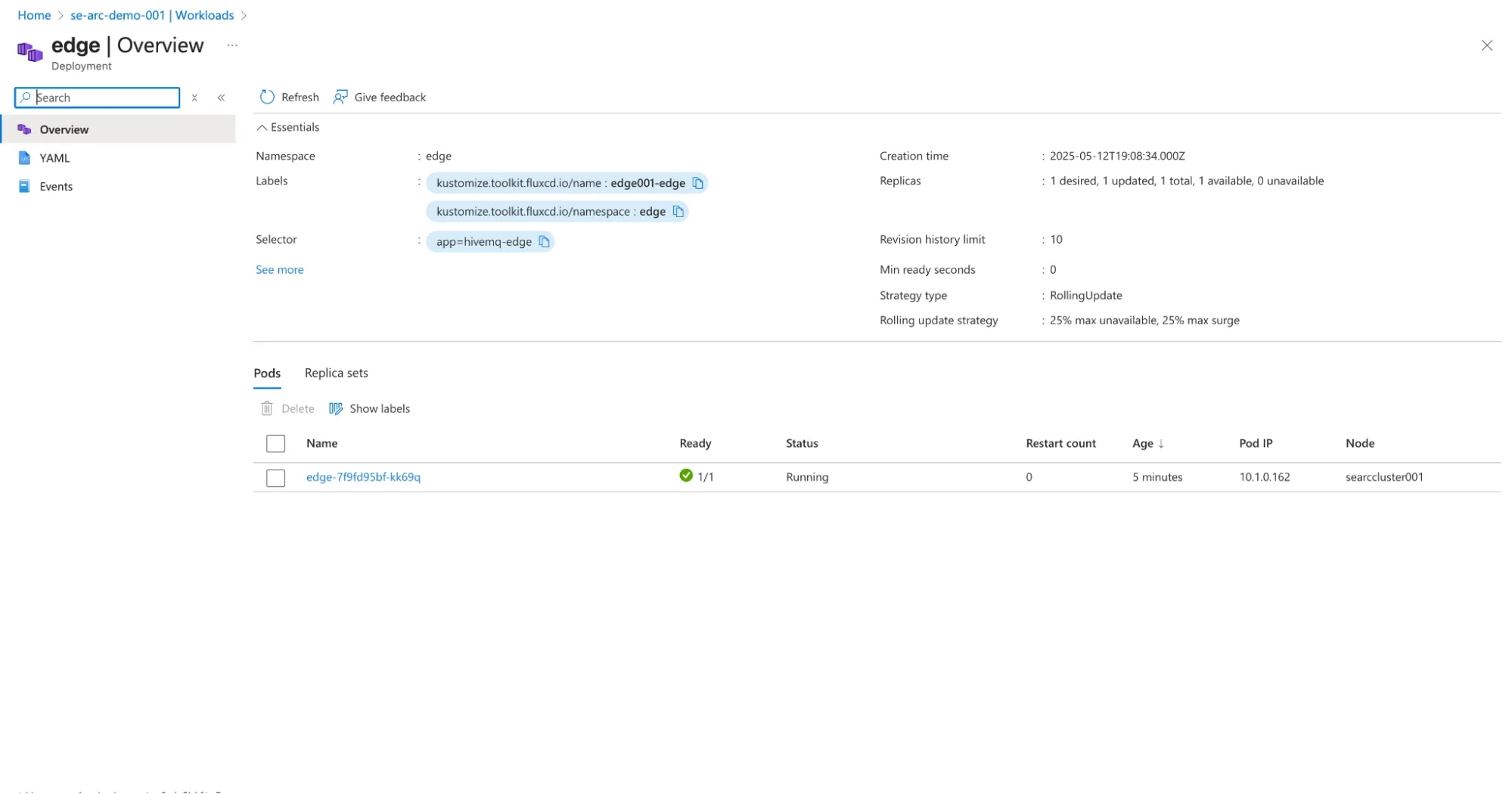The image size is (1512, 794).
Task: Sort pods by Ready column header
Action: 695,443
